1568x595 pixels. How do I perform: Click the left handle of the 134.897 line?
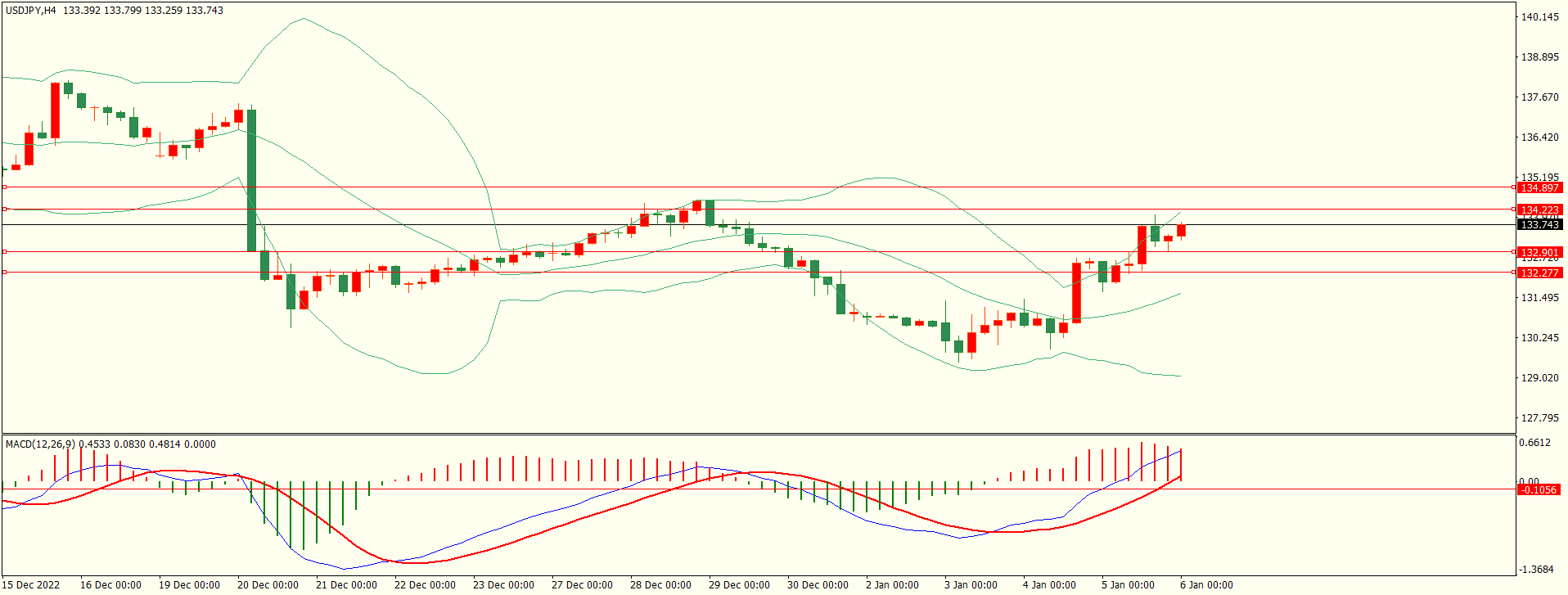[4, 187]
